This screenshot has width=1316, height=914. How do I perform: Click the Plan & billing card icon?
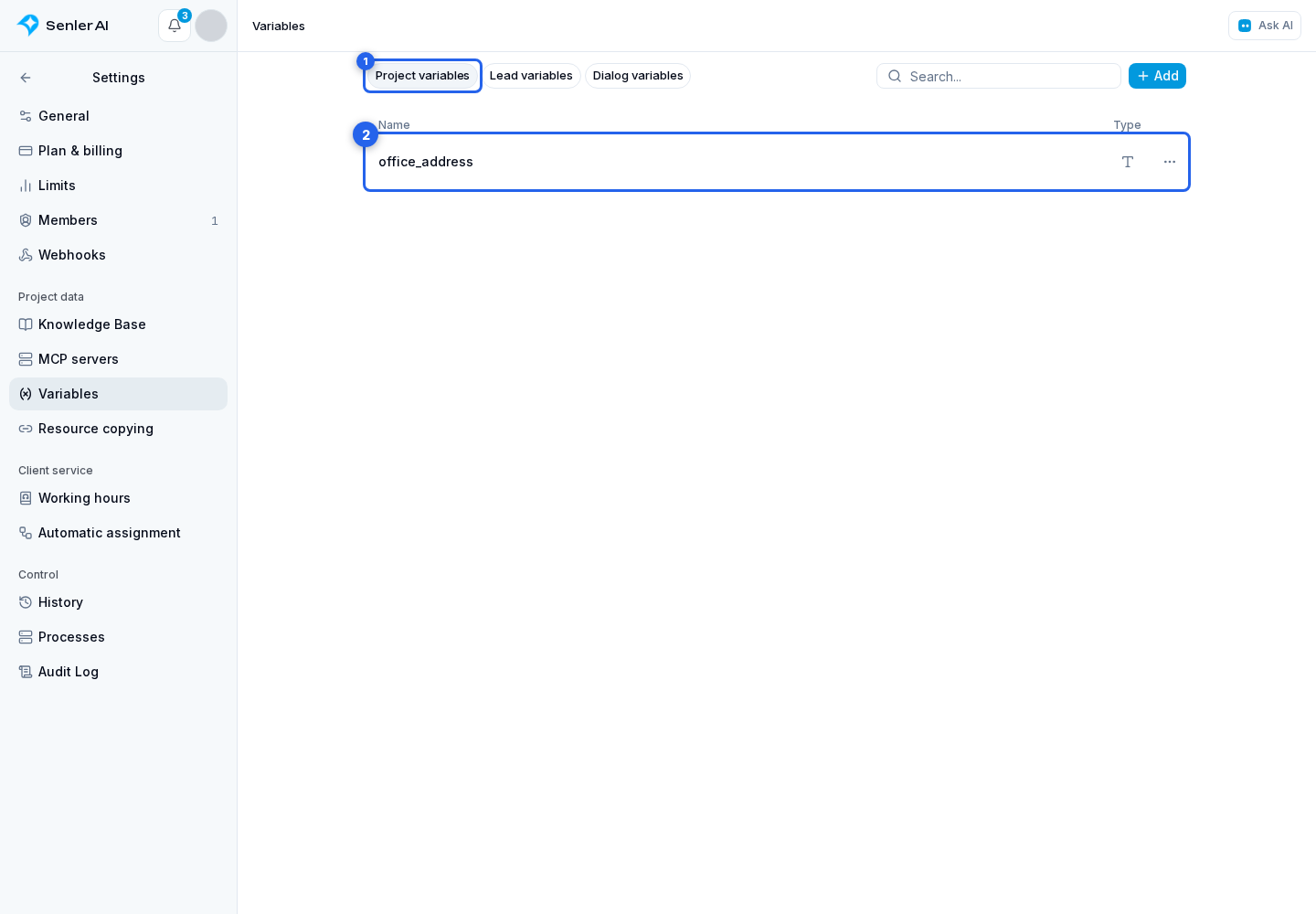pos(26,151)
